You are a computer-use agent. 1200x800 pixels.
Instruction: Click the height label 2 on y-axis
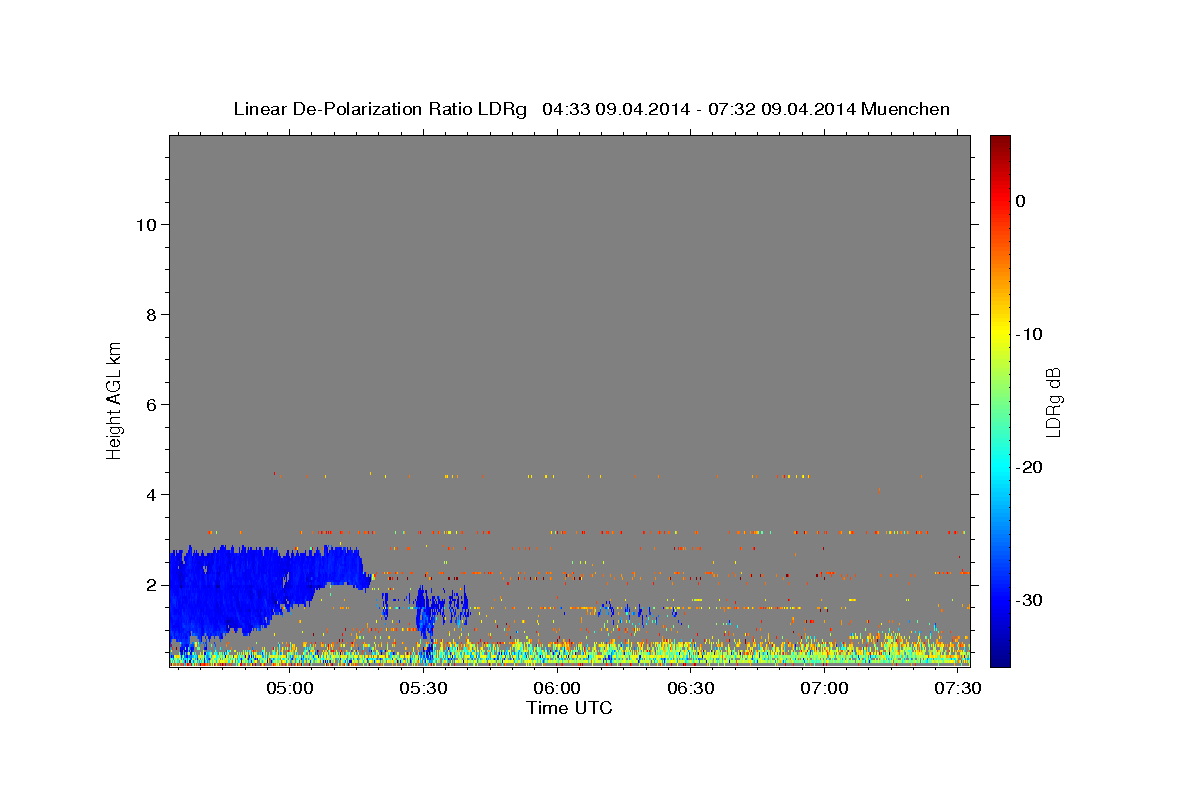pos(149,584)
